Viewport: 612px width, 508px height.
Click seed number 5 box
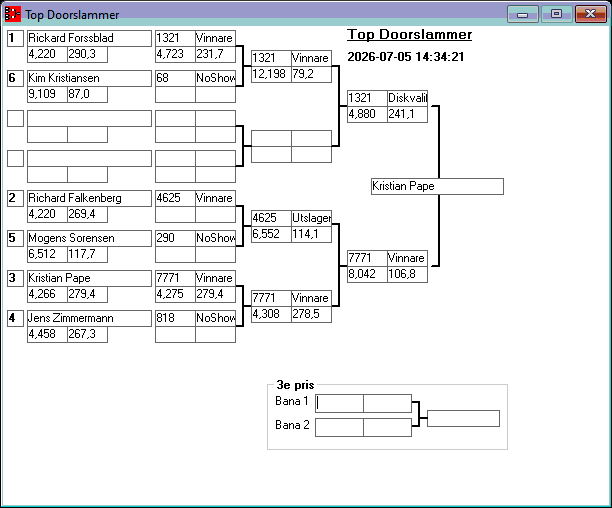(16, 238)
